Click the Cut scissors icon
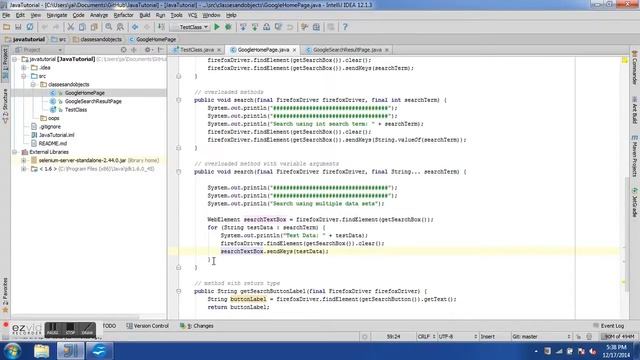640x360 pixels. click(x=71, y=27)
